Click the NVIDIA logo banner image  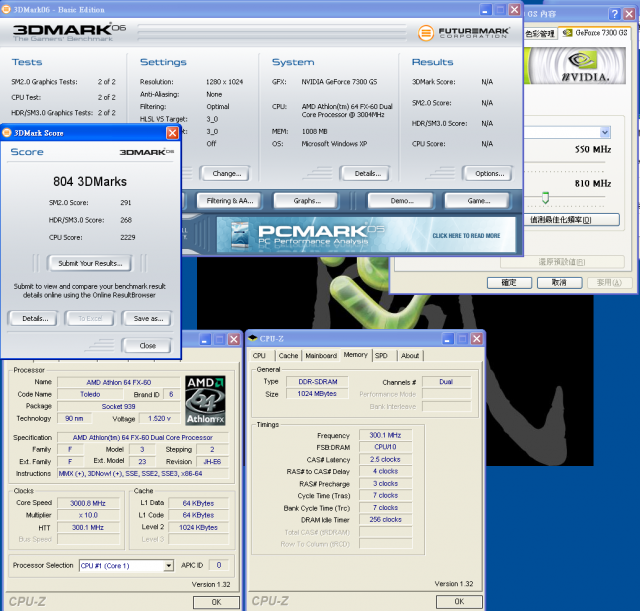pos(575,66)
